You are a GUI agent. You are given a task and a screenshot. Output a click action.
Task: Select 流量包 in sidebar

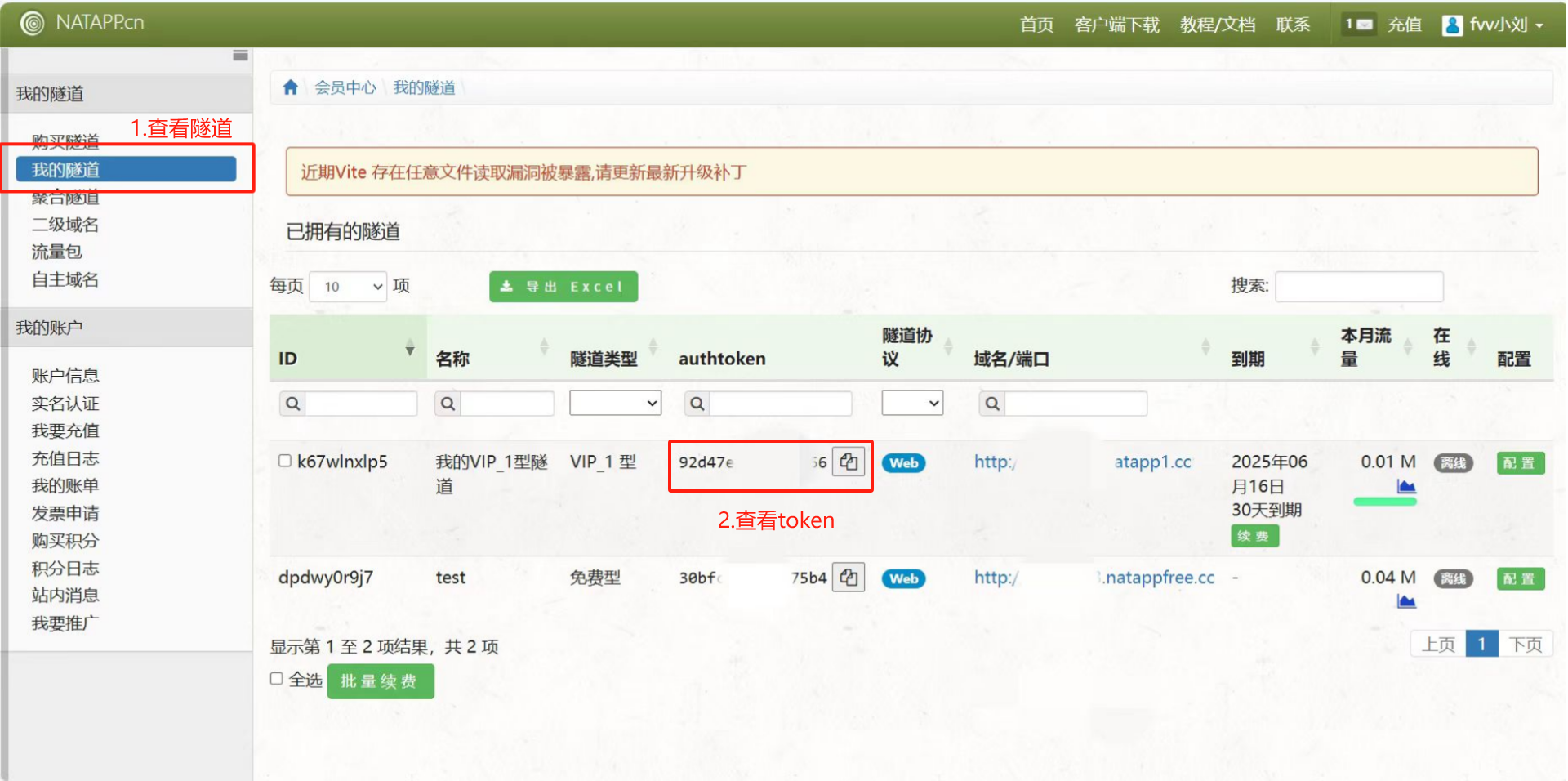tap(57, 252)
